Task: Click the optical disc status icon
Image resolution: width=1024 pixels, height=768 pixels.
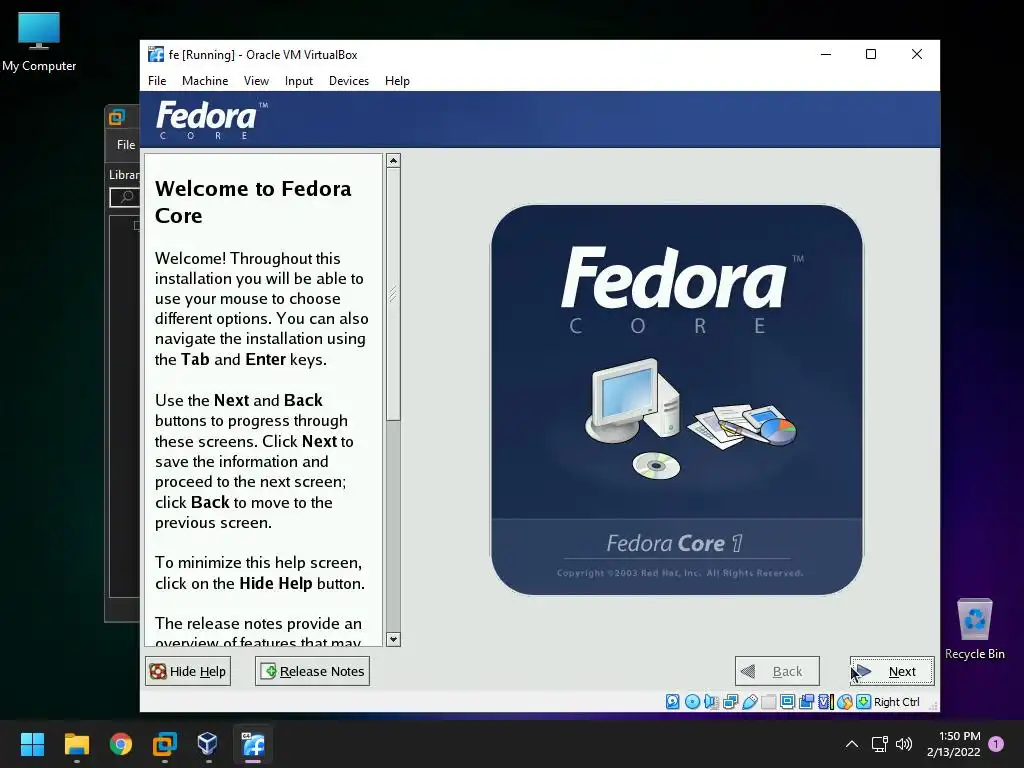Action: 692,702
